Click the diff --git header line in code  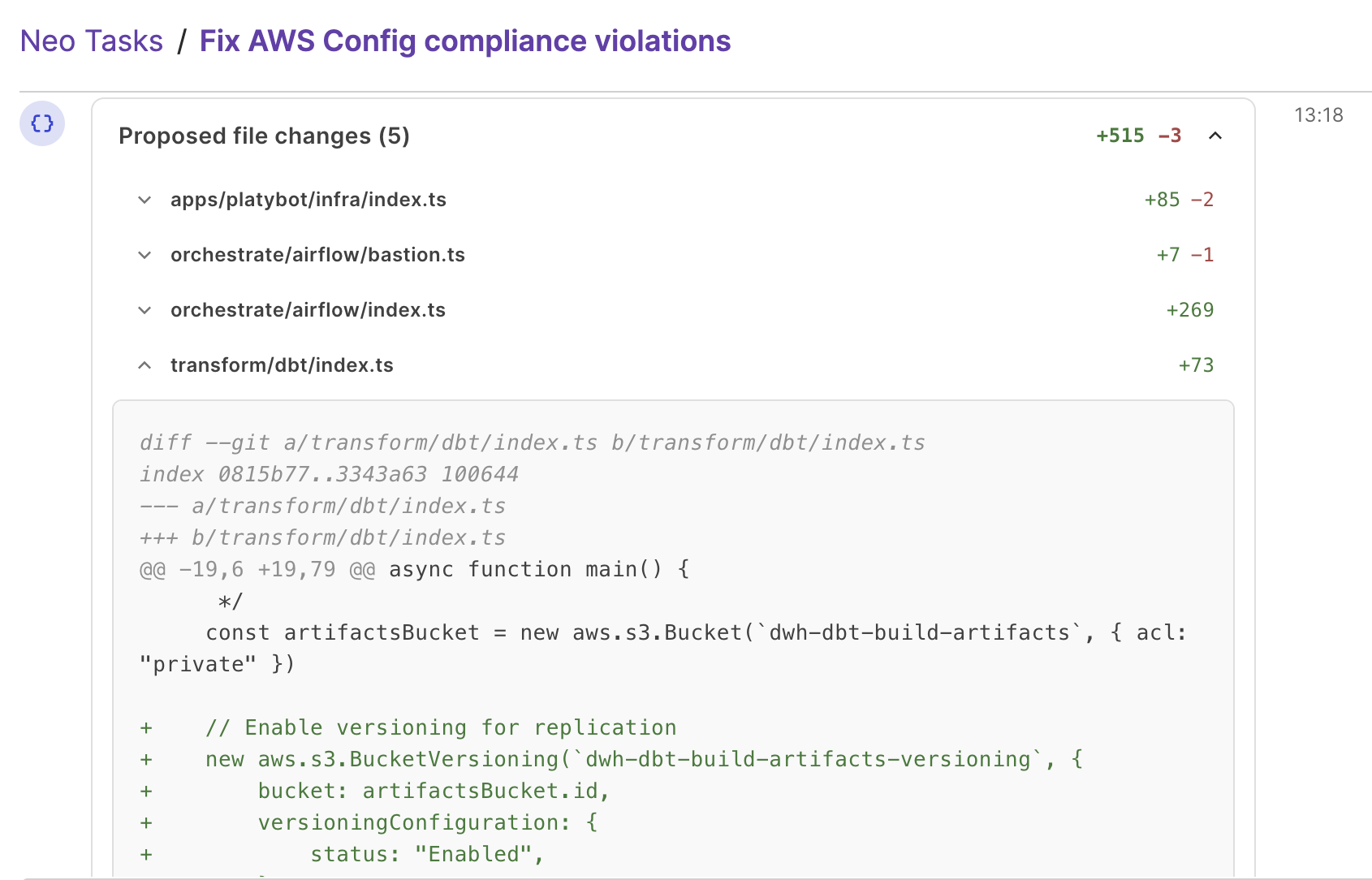point(532,442)
